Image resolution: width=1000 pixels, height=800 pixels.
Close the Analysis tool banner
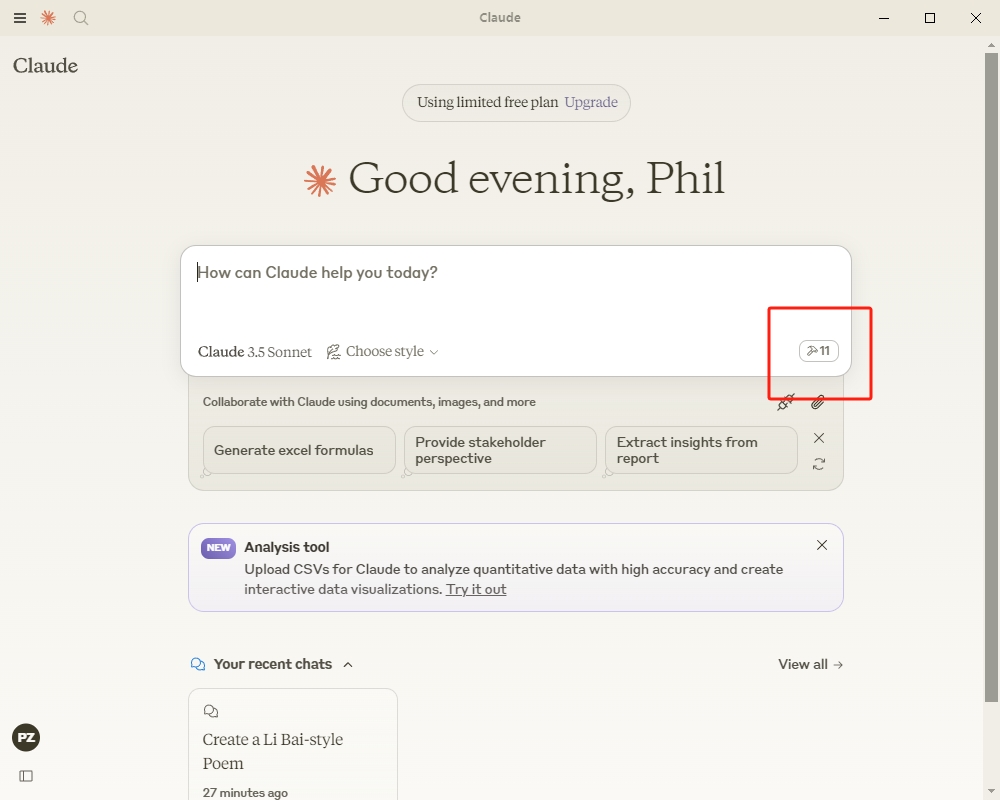point(822,545)
